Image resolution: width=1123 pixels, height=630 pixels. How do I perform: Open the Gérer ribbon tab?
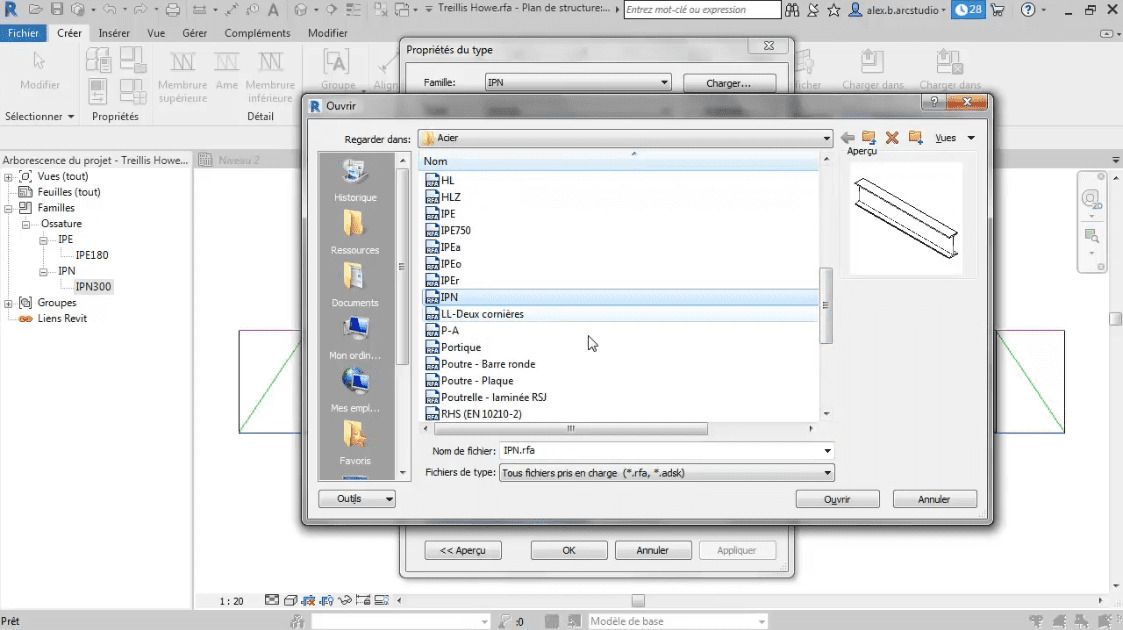(194, 33)
